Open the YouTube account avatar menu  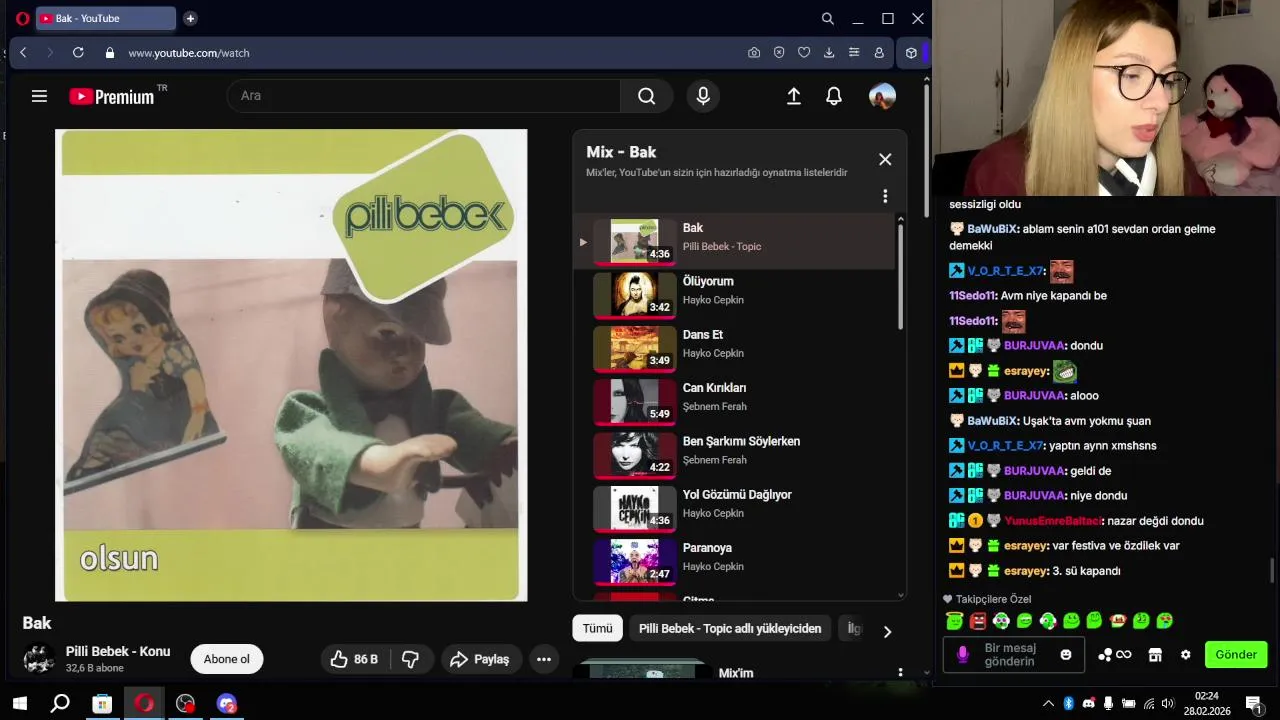click(882, 96)
